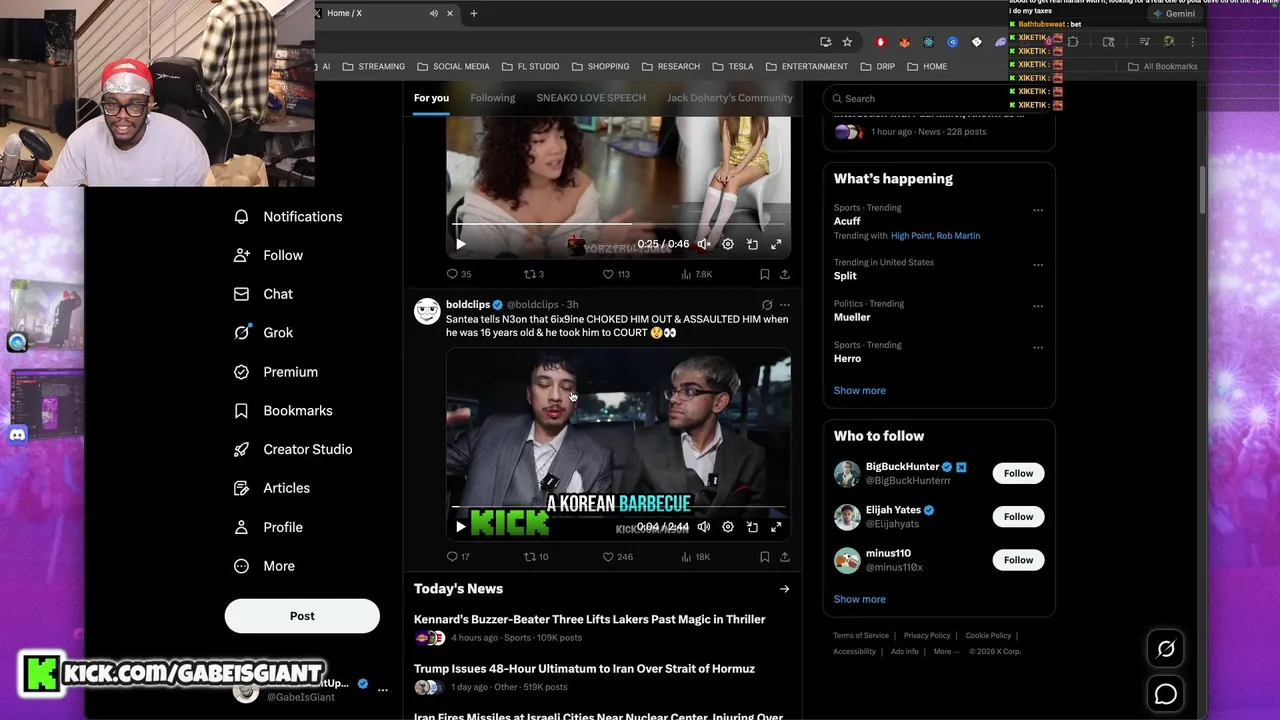Switch to the Following tab
Image resolution: width=1280 pixels, height=720 pixels.
pos(493,98)
